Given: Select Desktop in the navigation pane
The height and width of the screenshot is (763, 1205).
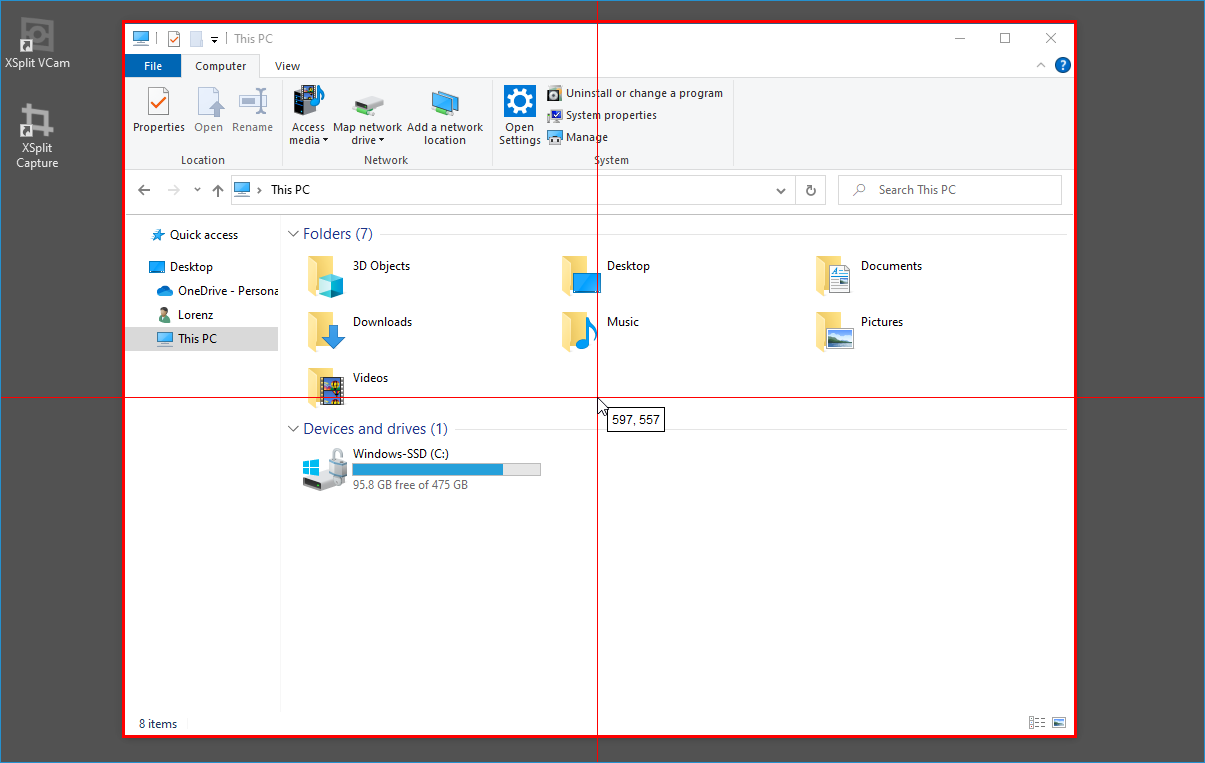Looking at the screenshot, I should (x=181, y=267).
